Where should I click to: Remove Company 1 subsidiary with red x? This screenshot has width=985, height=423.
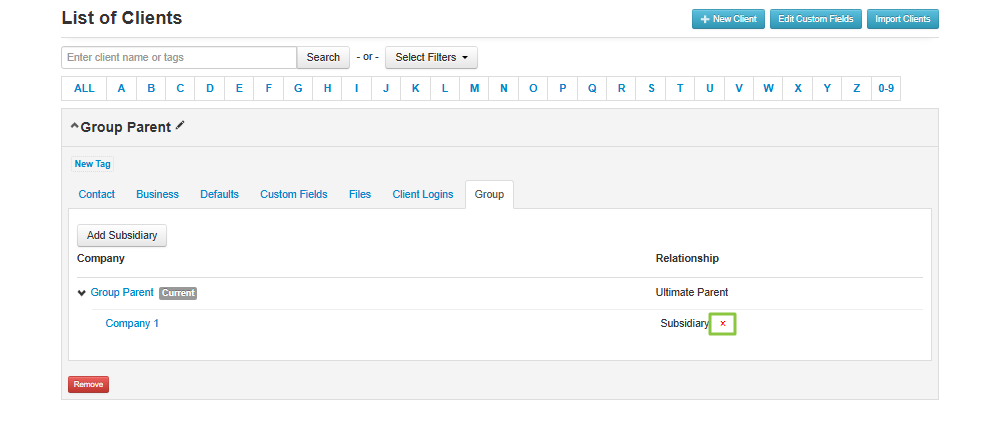point(722,324)
